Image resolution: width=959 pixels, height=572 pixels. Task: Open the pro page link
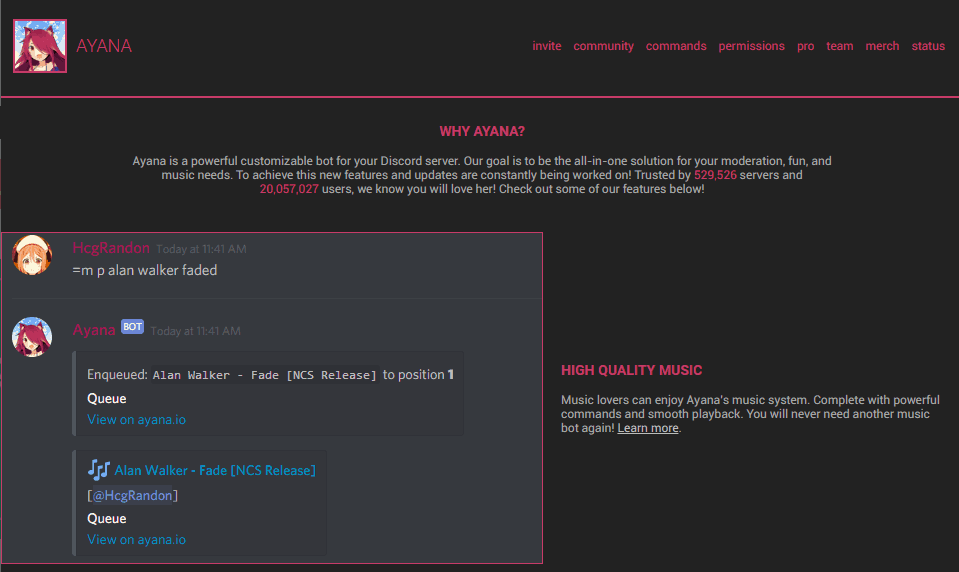coord(805,46)
